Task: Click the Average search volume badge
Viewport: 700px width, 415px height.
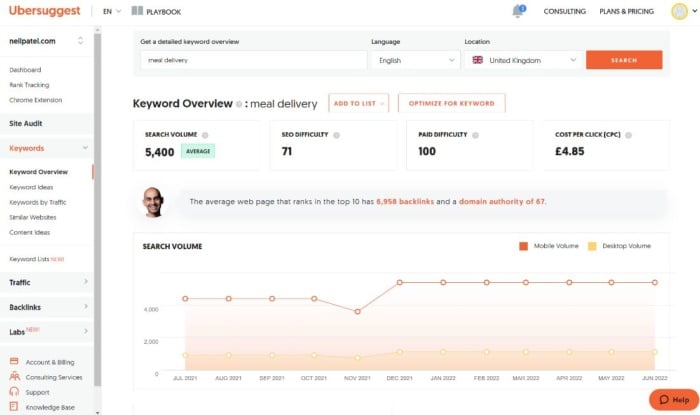Action: [x=198, y=151]
